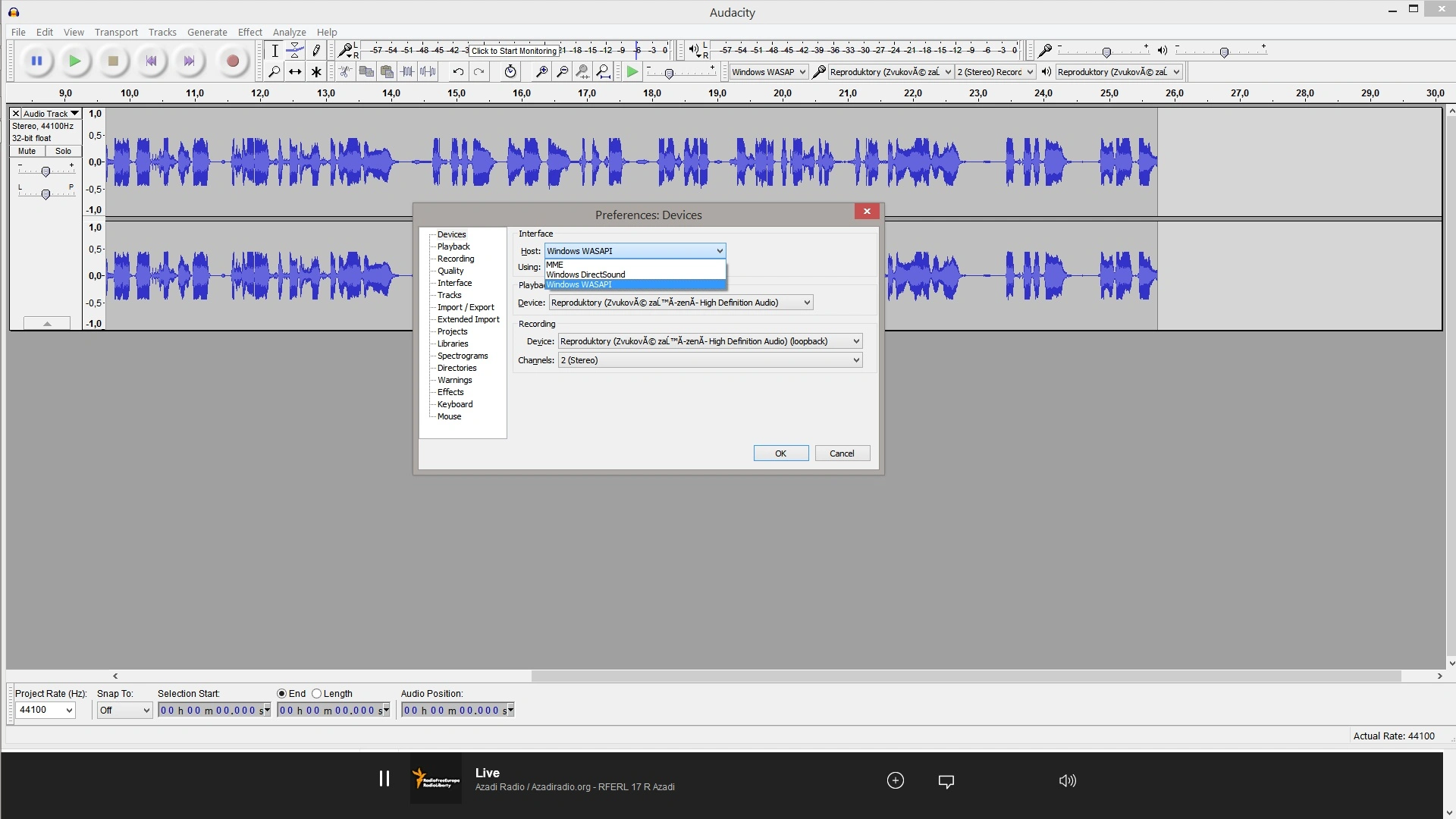Open the Recording Device dropdown in Preferences

click(711, 341)
